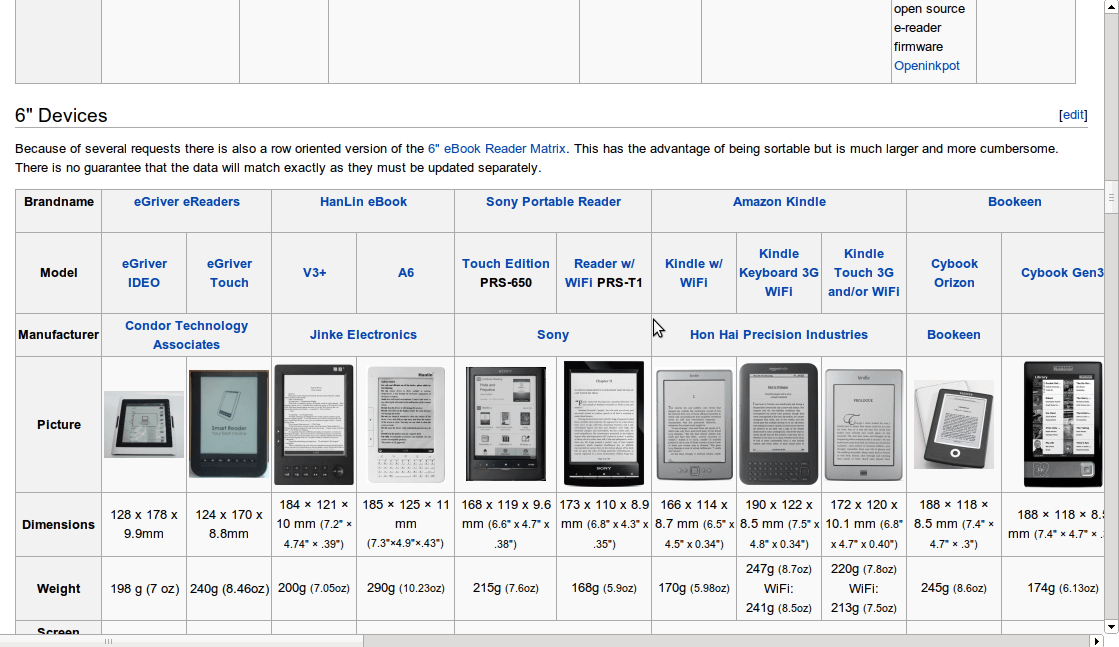Open the Touch Edition model link

pos(506,264)
